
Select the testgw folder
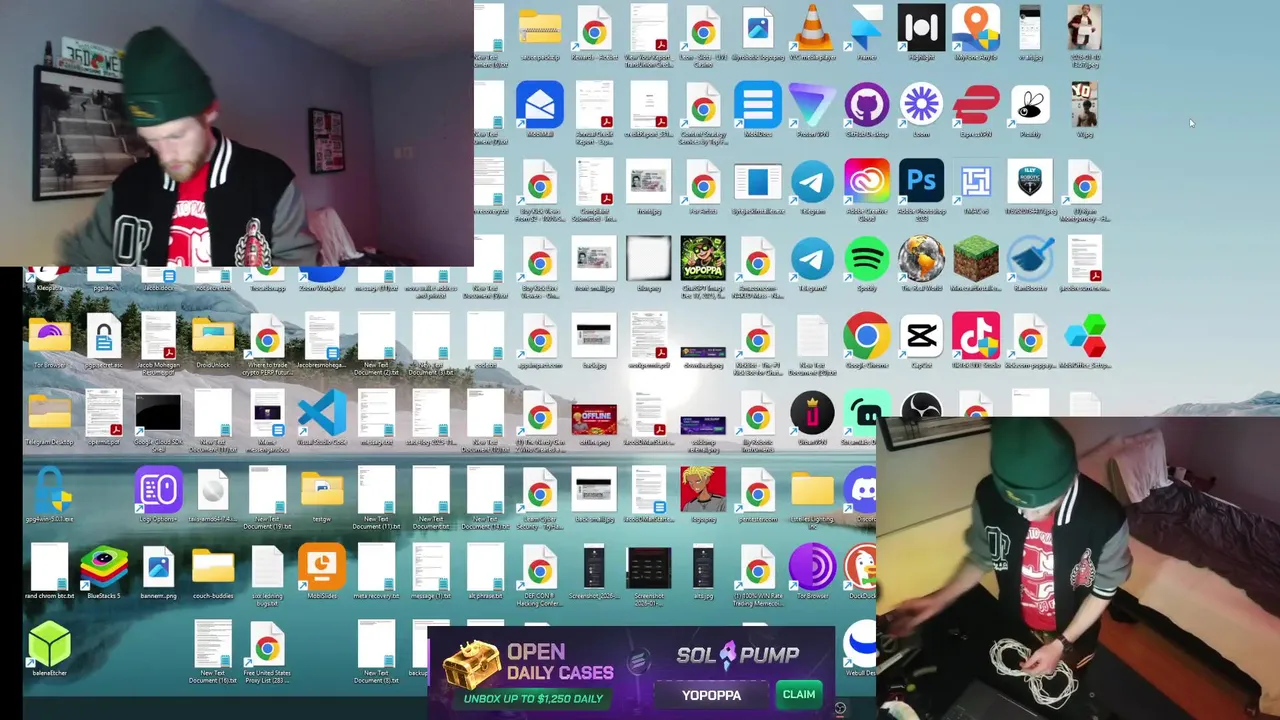coord(322,491)
